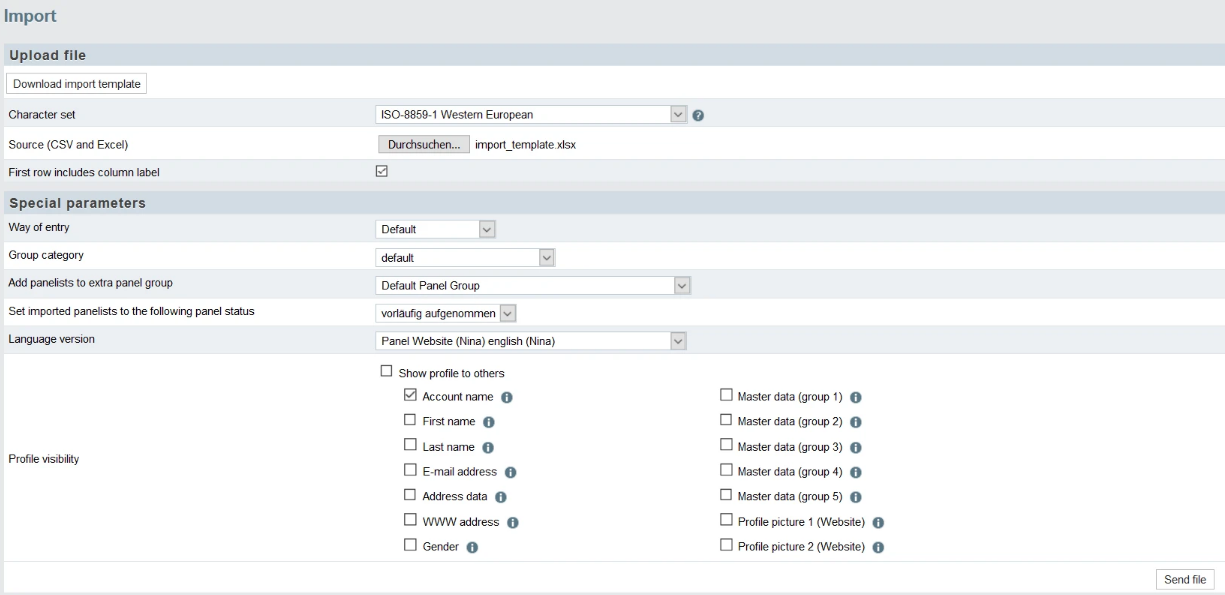Uncheck First row includes column label
1225x595 pixels.
pos(381,171)
